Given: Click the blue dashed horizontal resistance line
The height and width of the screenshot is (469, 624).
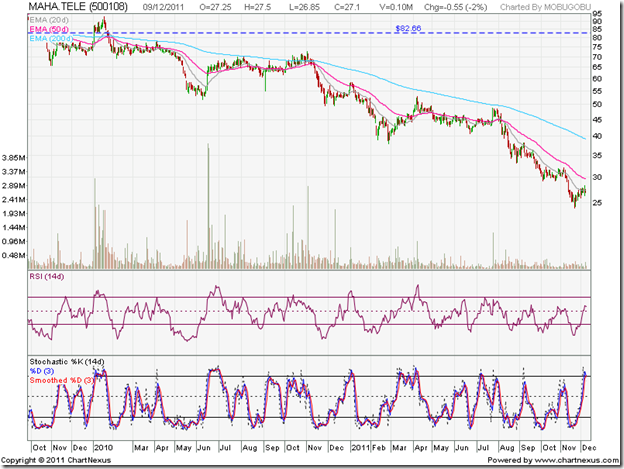Looking at the screenshot, I should [x=300, y=33].
